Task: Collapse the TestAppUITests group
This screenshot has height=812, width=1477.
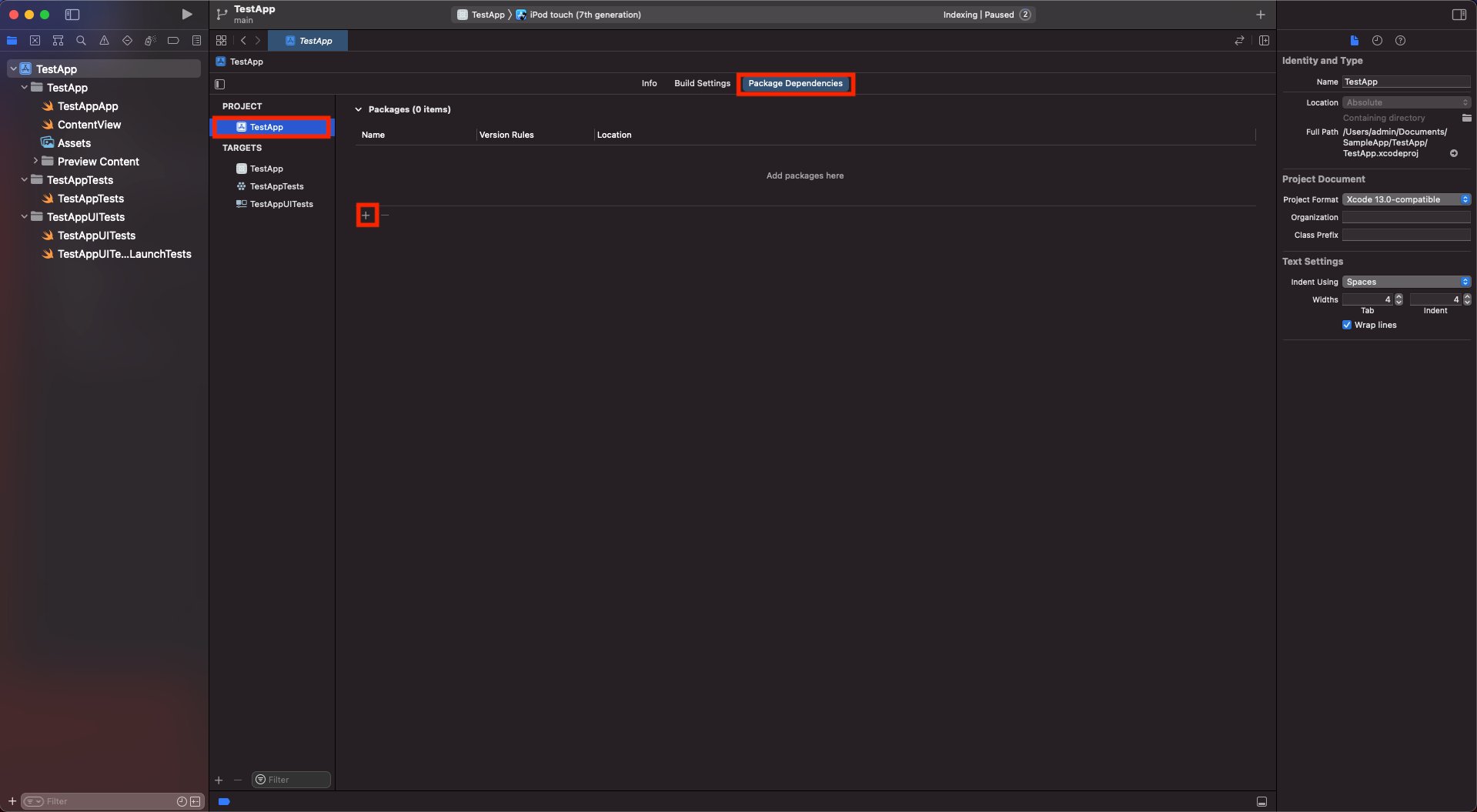Action: point(24,216)
